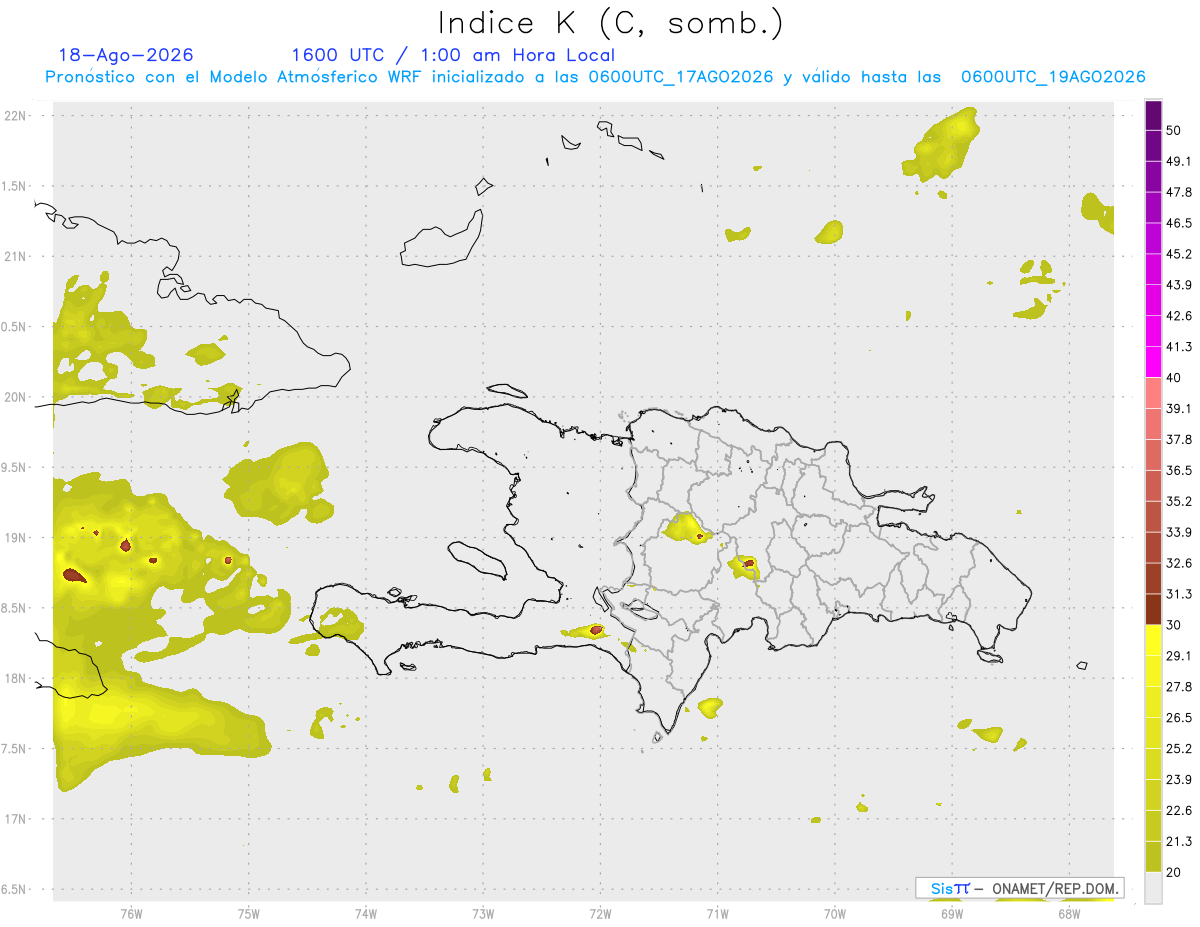The image size is (1200, 927).
Task: Click the legend value "27.8"
Action: (1179, 687)
